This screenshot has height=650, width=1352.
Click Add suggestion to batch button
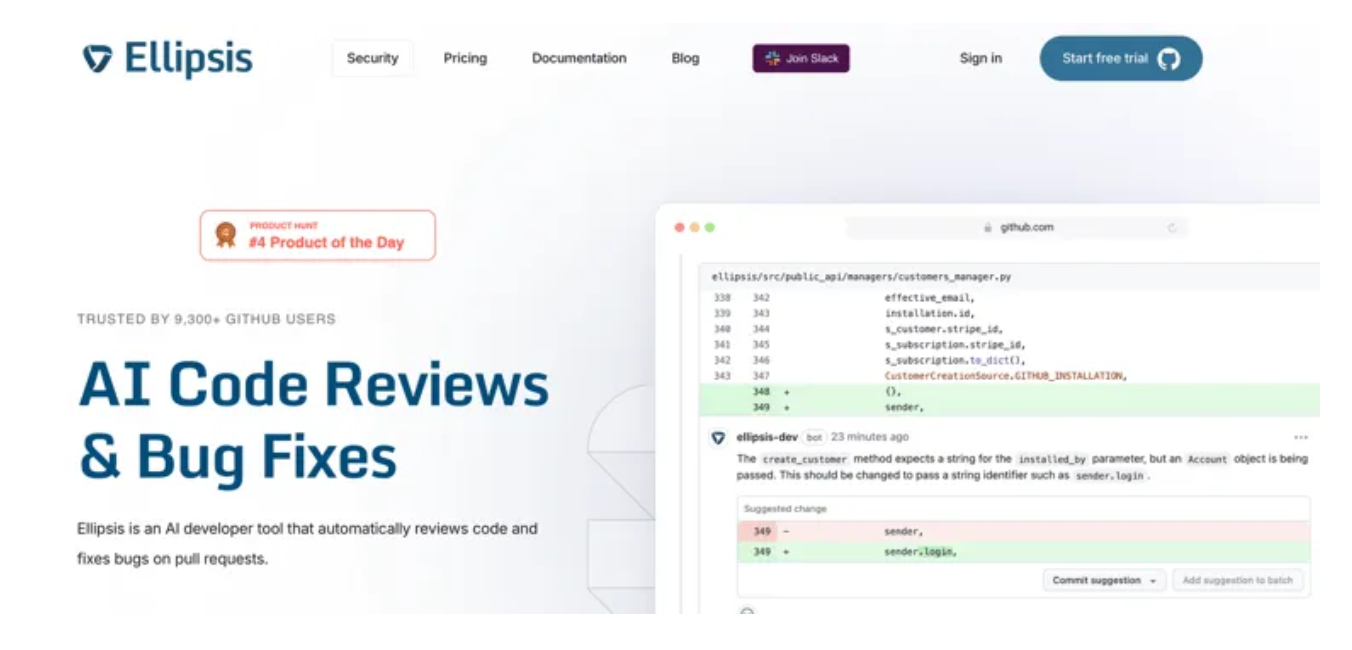pos(1237,580)
